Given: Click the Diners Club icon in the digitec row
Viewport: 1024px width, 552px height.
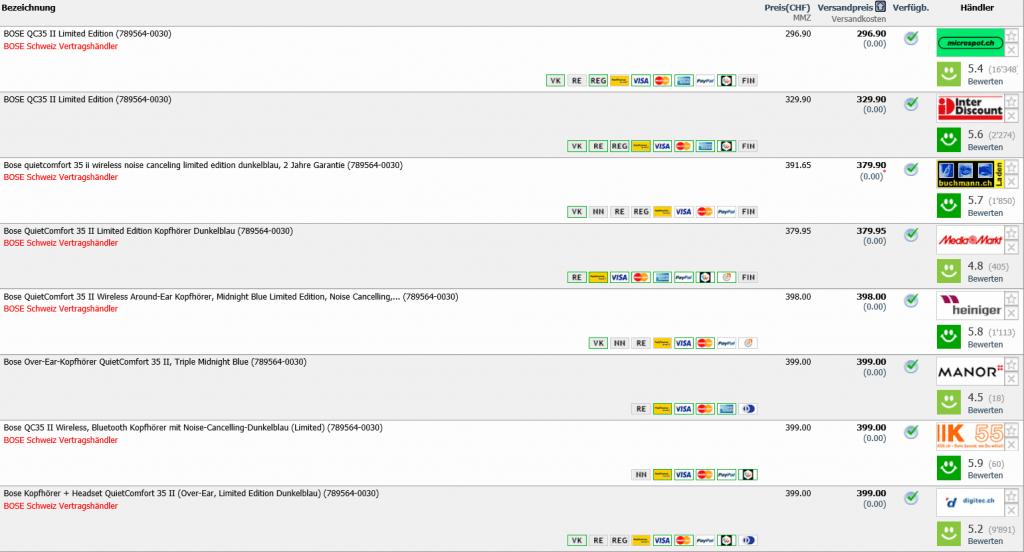Looking at the screenshot, I should point(749,540).
